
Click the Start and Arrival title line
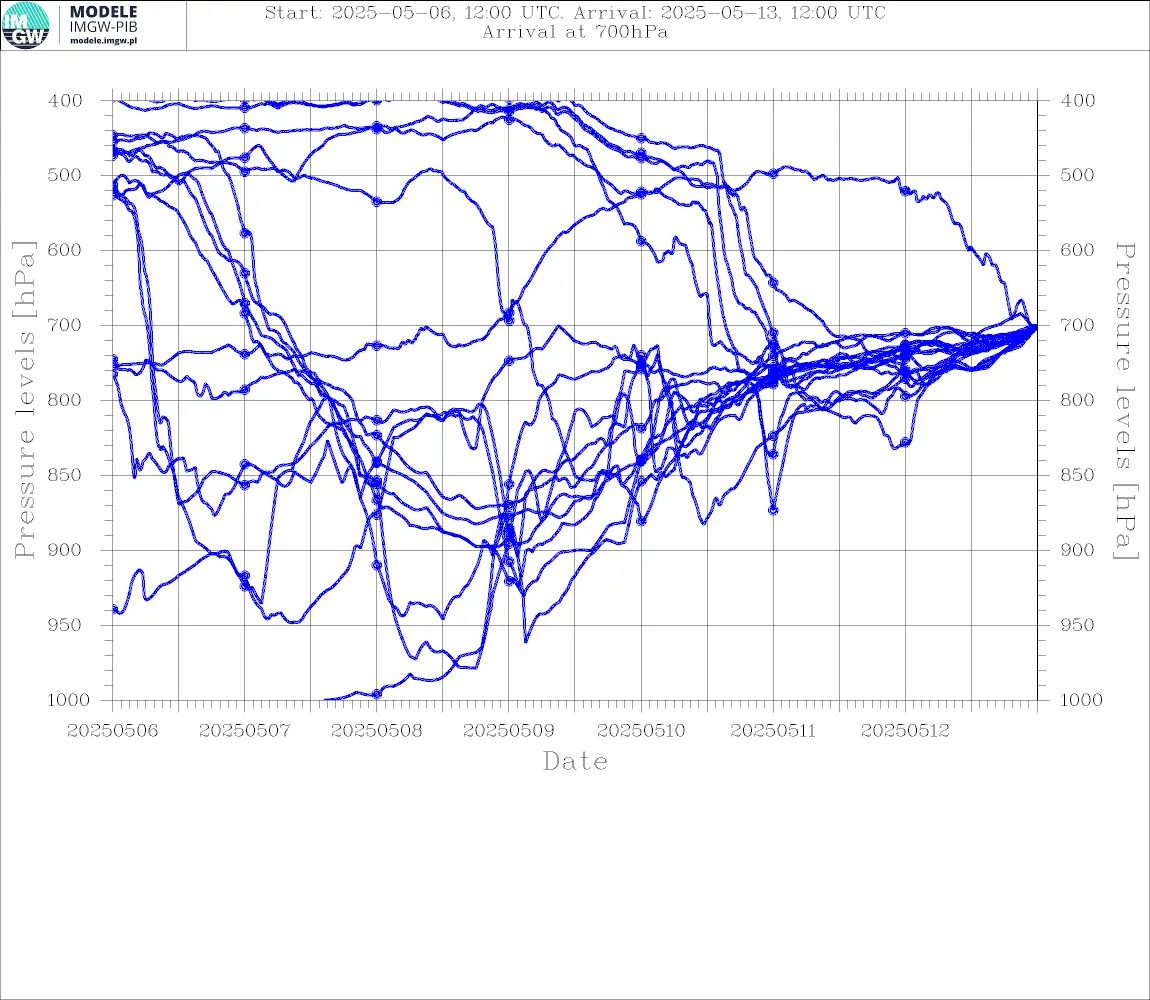[x=575, y=13]
